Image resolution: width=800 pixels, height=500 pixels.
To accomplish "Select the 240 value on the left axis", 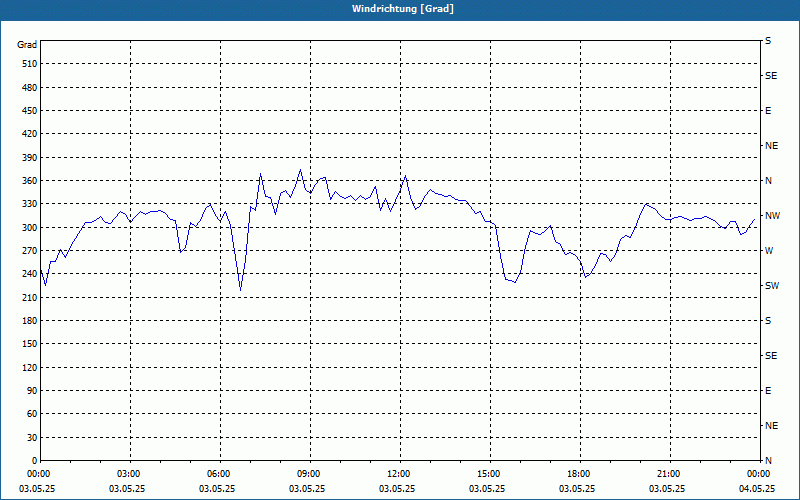I will [30, 274].
